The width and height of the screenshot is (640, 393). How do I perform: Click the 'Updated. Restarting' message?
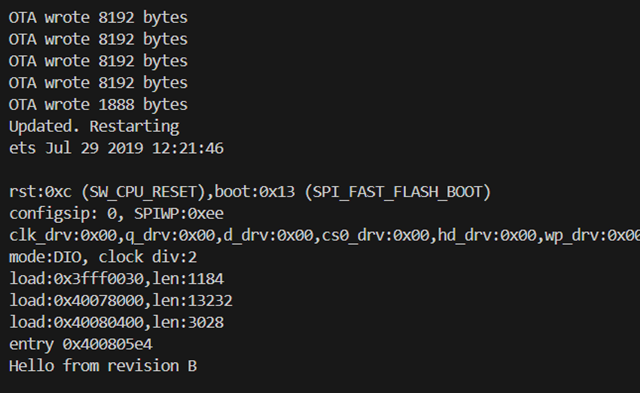tap(94, 127)
